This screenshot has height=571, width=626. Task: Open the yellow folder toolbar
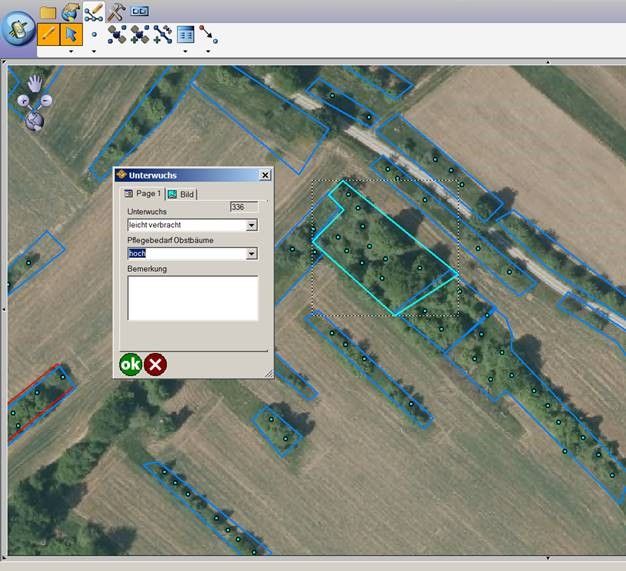tap(48, 12)
